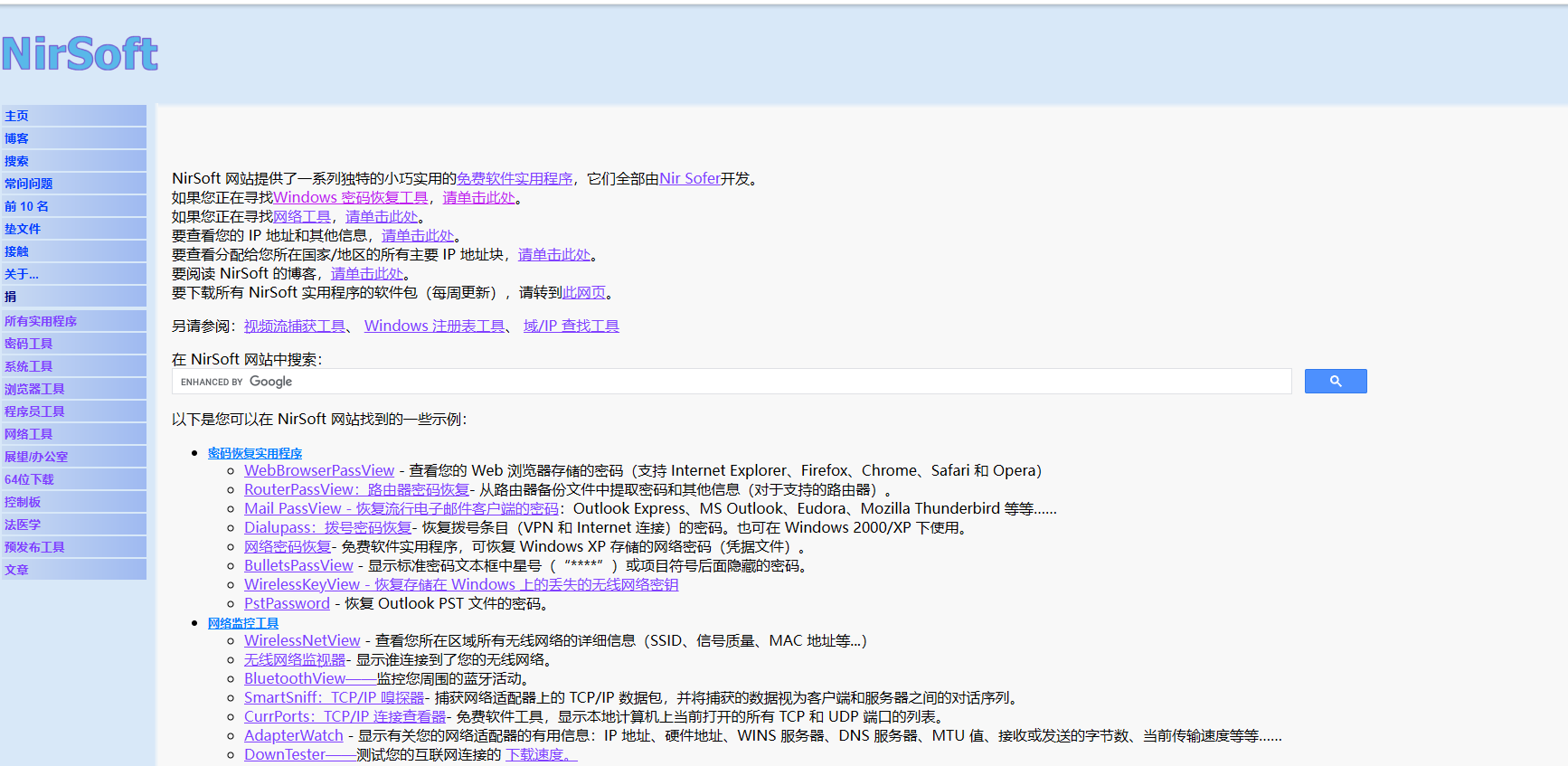This screenshot has height=766, width=1568.
Task: Open the WirelessNetView link
Action: (x=302, y=640)
